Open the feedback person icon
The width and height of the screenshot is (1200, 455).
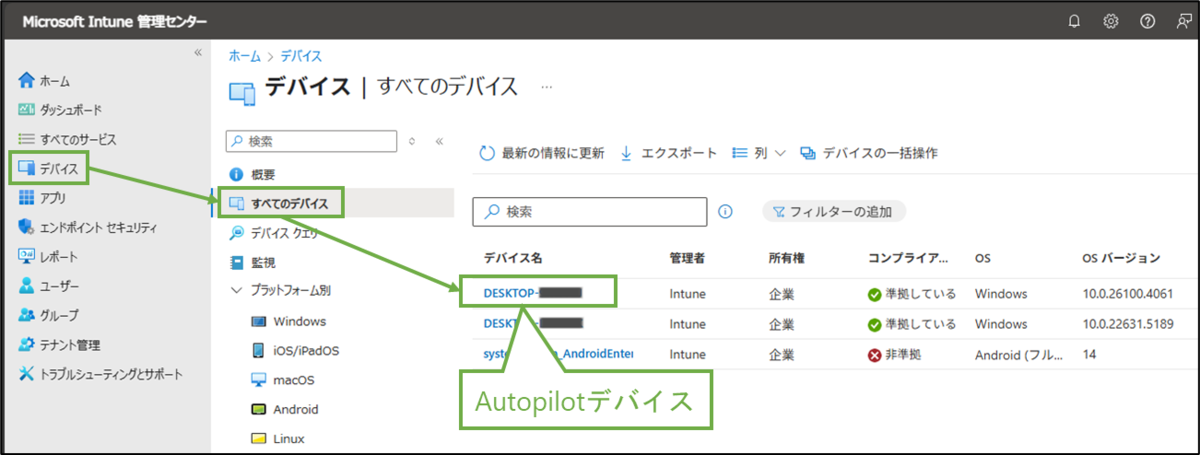point(1182,22)
